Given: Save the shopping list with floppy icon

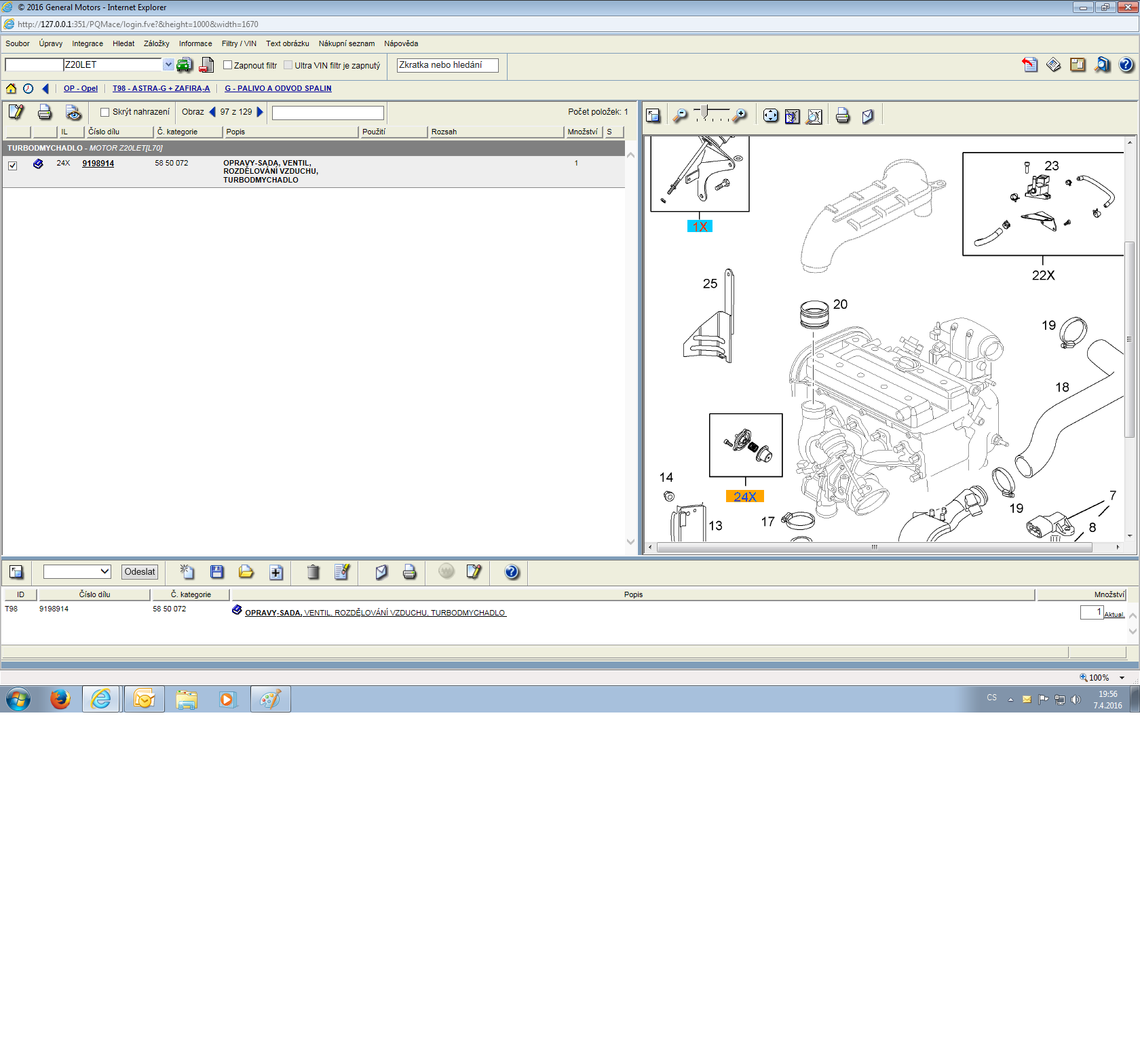Looking at the screenshot, I should [x=217, y=572].
